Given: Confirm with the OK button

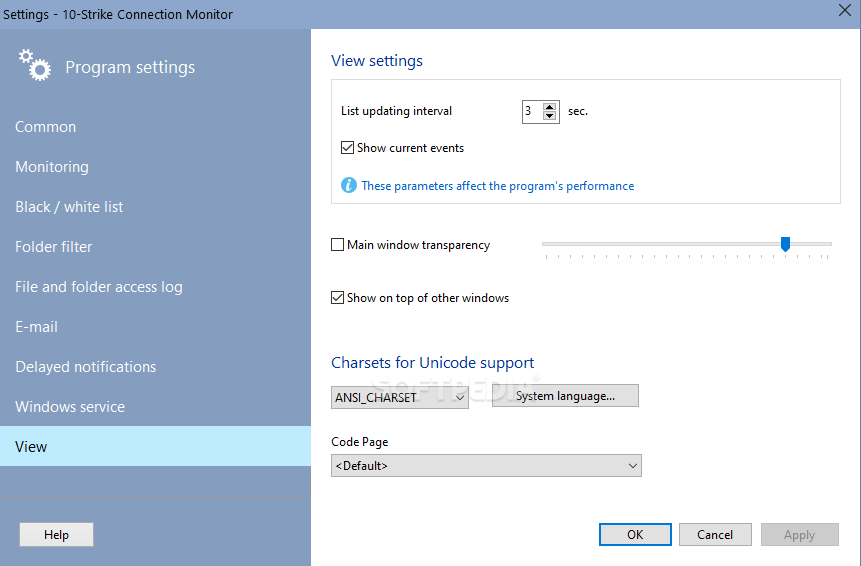Looking at the screenshot, I should pos(635,535).
